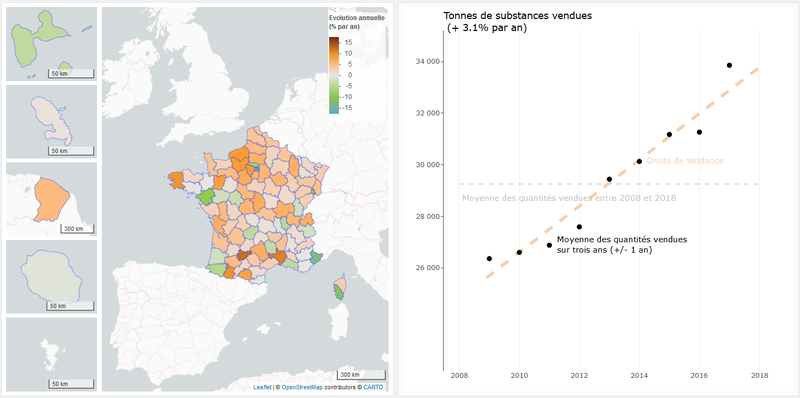Viewport: 800px width, 398px height.
Task: Select the Réunion island inset map
Action: (52, 277)
